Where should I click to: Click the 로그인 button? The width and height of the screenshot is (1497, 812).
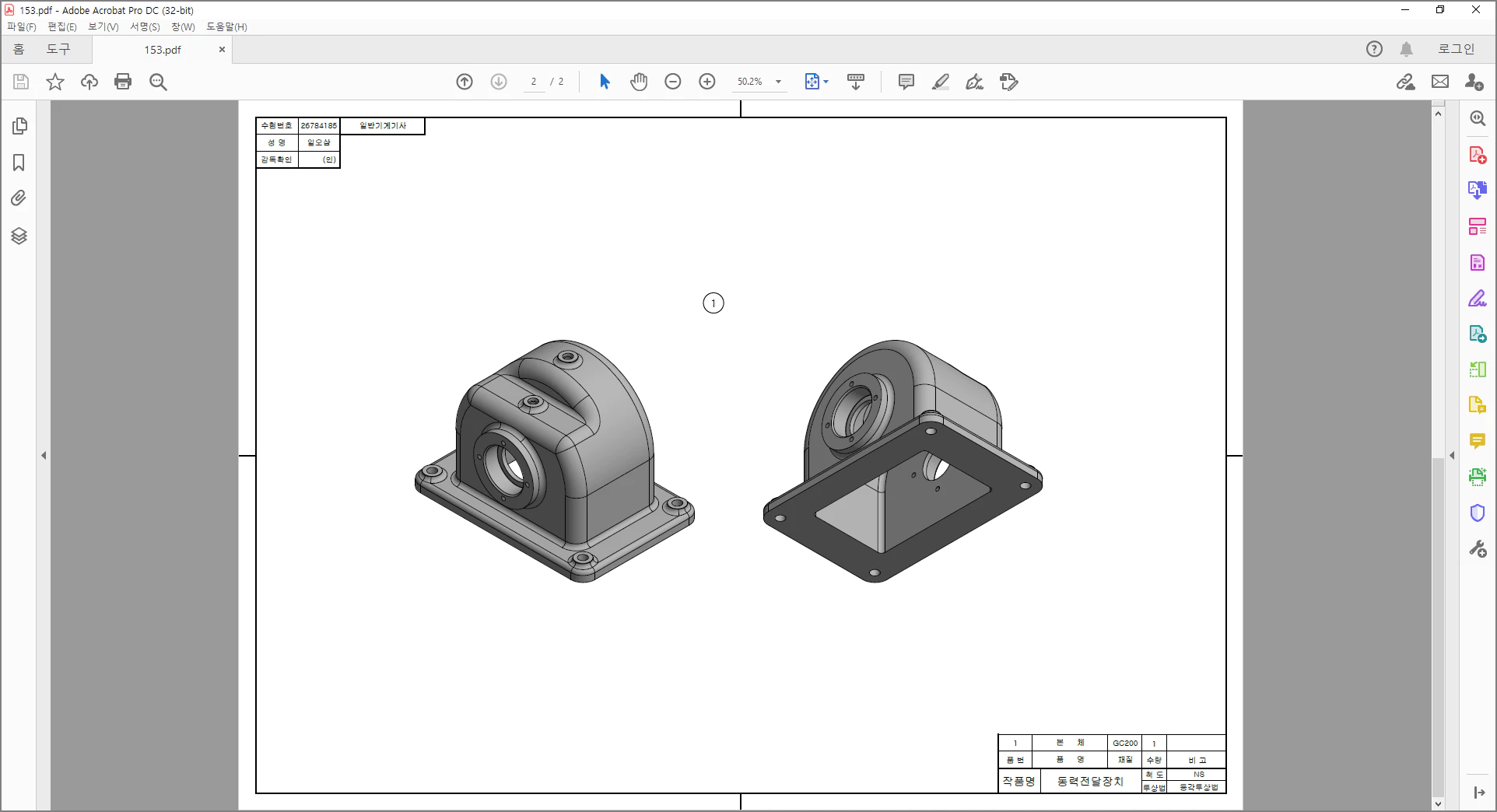[x=1456, y=49]
